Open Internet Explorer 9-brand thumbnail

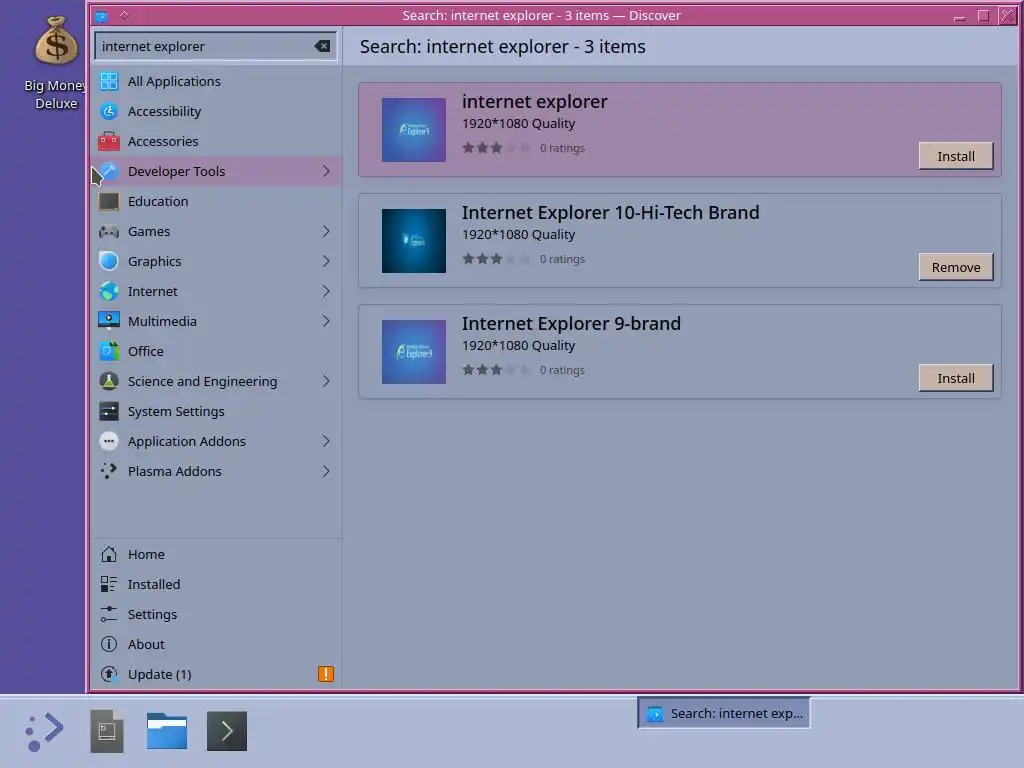[414, 352]
